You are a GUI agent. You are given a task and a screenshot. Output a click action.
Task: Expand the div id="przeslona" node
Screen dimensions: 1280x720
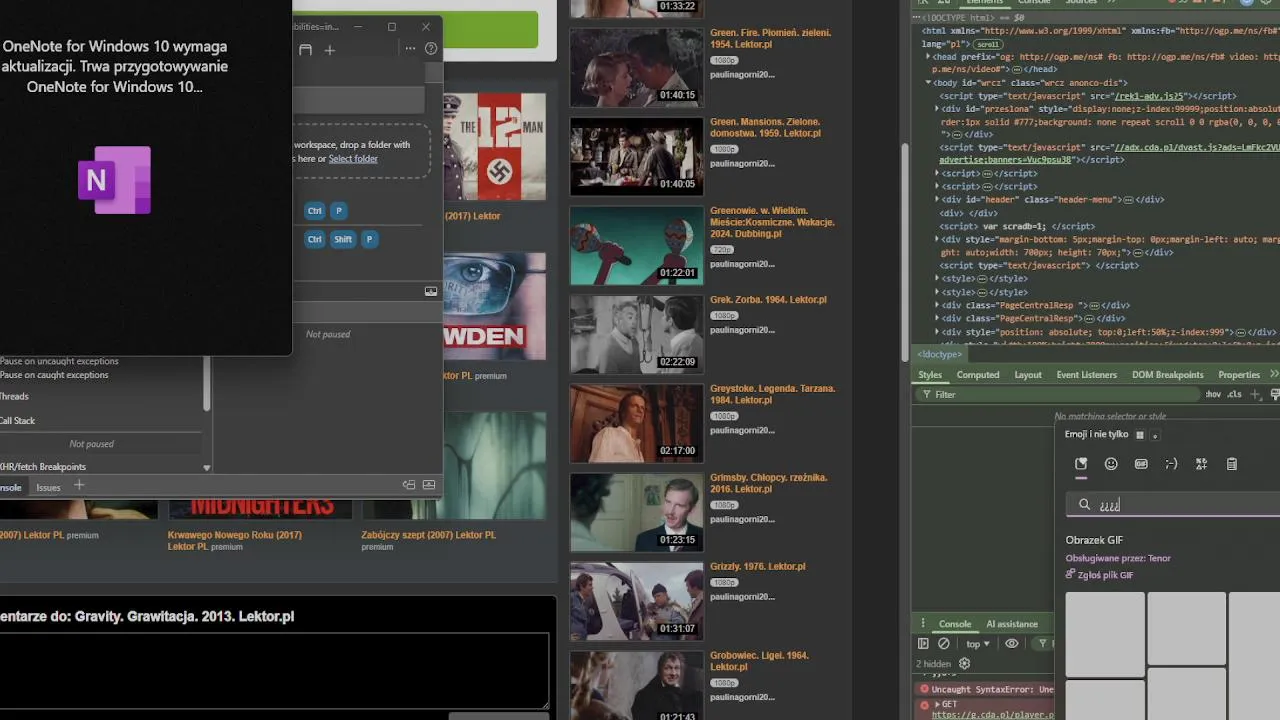[937, 108]
